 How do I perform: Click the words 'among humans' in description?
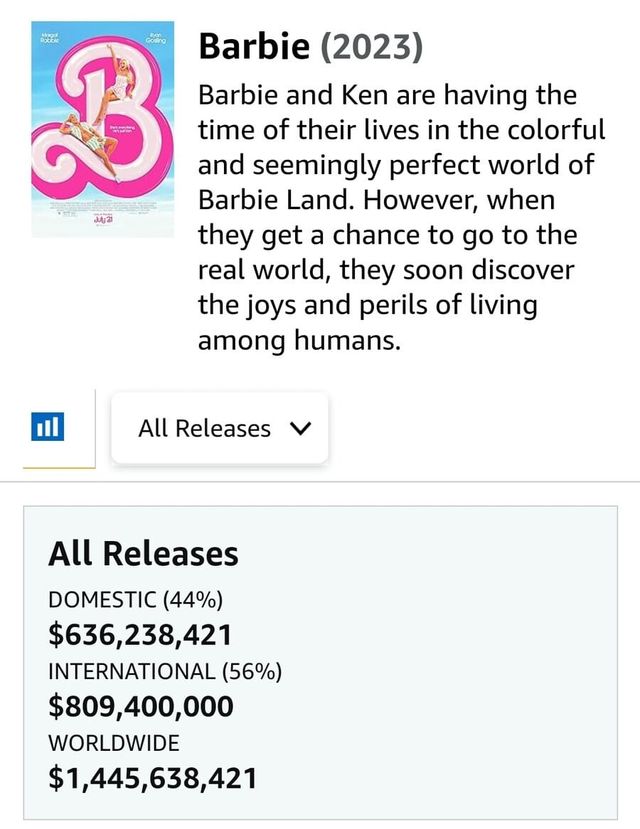(x=299, y=341)
